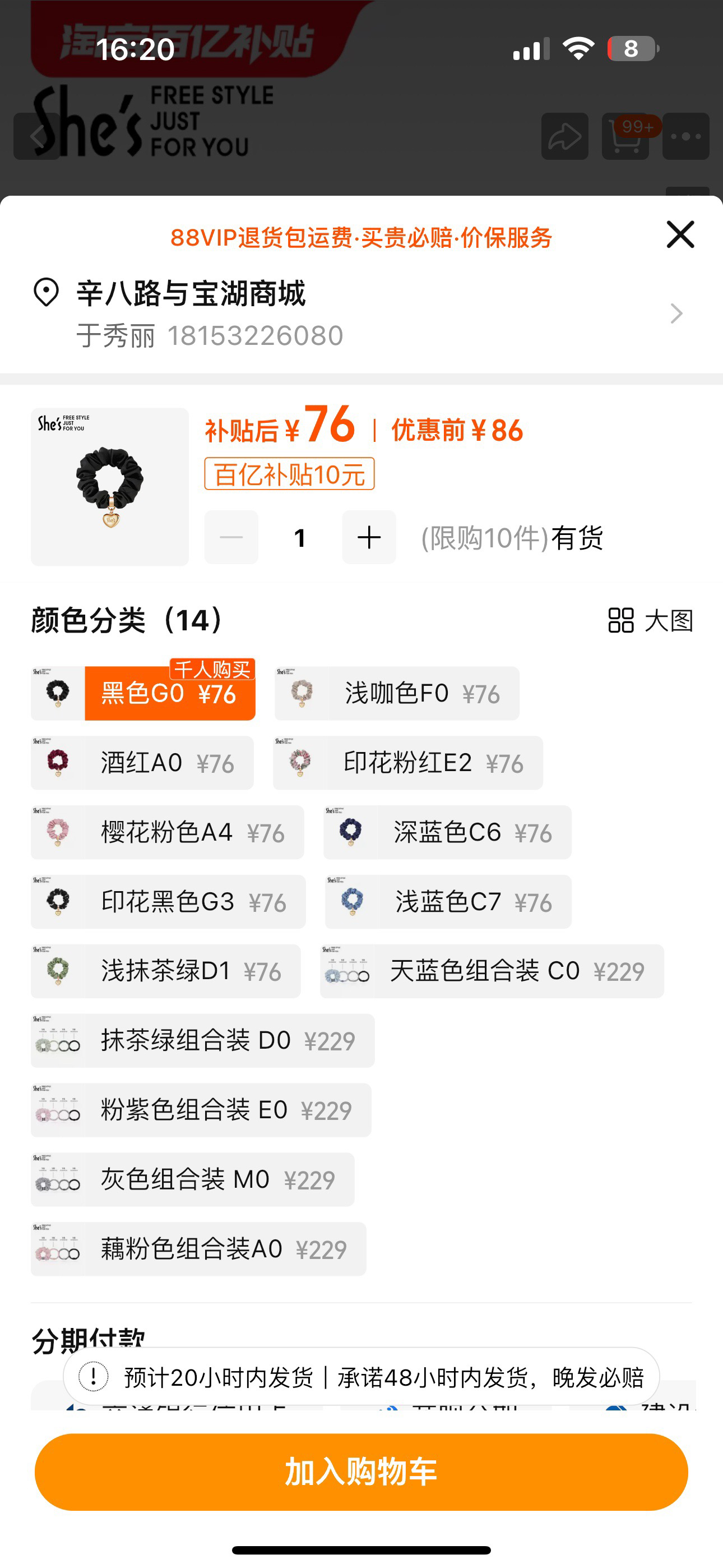Image resolution: width=723 pixels, height=1568 pixels.
Task: Choose 酒红A0 color variant
Action: (x=142, y=763)
